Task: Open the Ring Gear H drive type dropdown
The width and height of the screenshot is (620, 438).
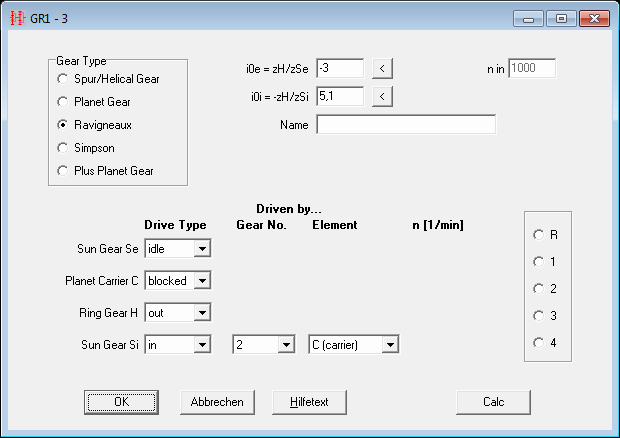Action: click(x=202, y=313)
